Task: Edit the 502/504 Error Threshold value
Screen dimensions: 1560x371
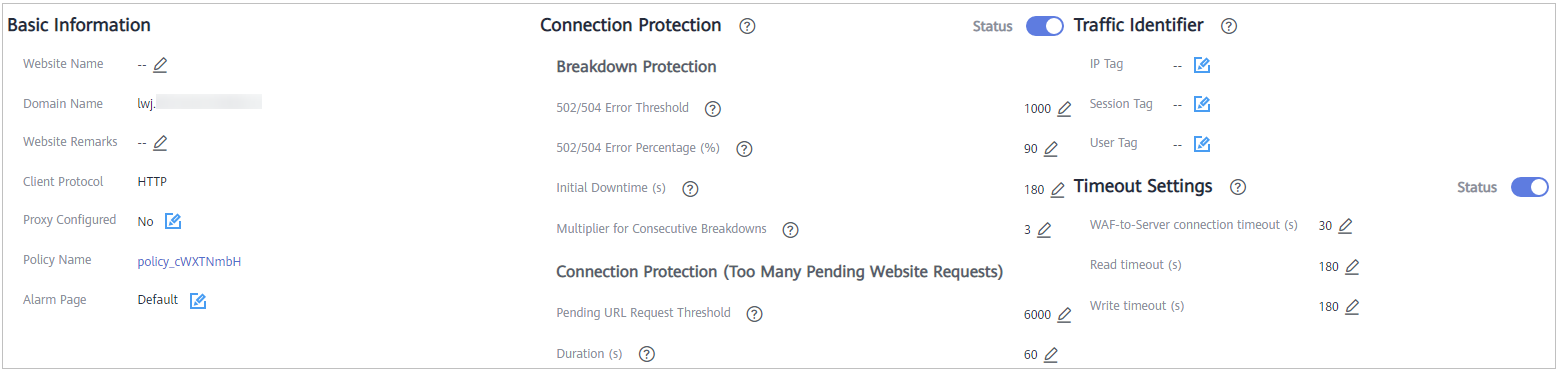Action: pyautogui.click(x=1064, y=109)
